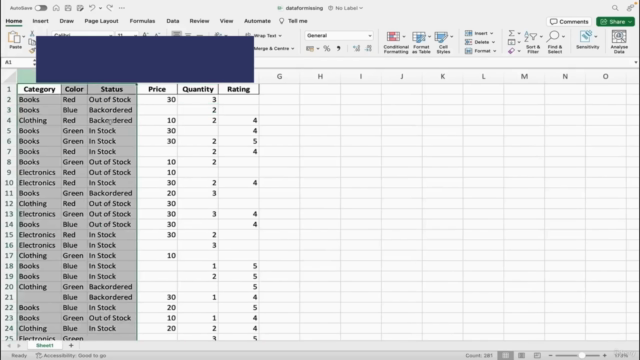Click the Save floppy disk icon
The height and width of the screenshot is (360, 640).
pos(68,8)
